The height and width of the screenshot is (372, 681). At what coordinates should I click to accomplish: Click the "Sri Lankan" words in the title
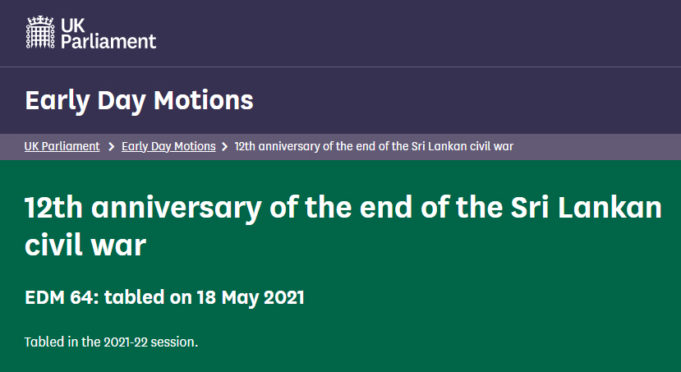point(586,208)
